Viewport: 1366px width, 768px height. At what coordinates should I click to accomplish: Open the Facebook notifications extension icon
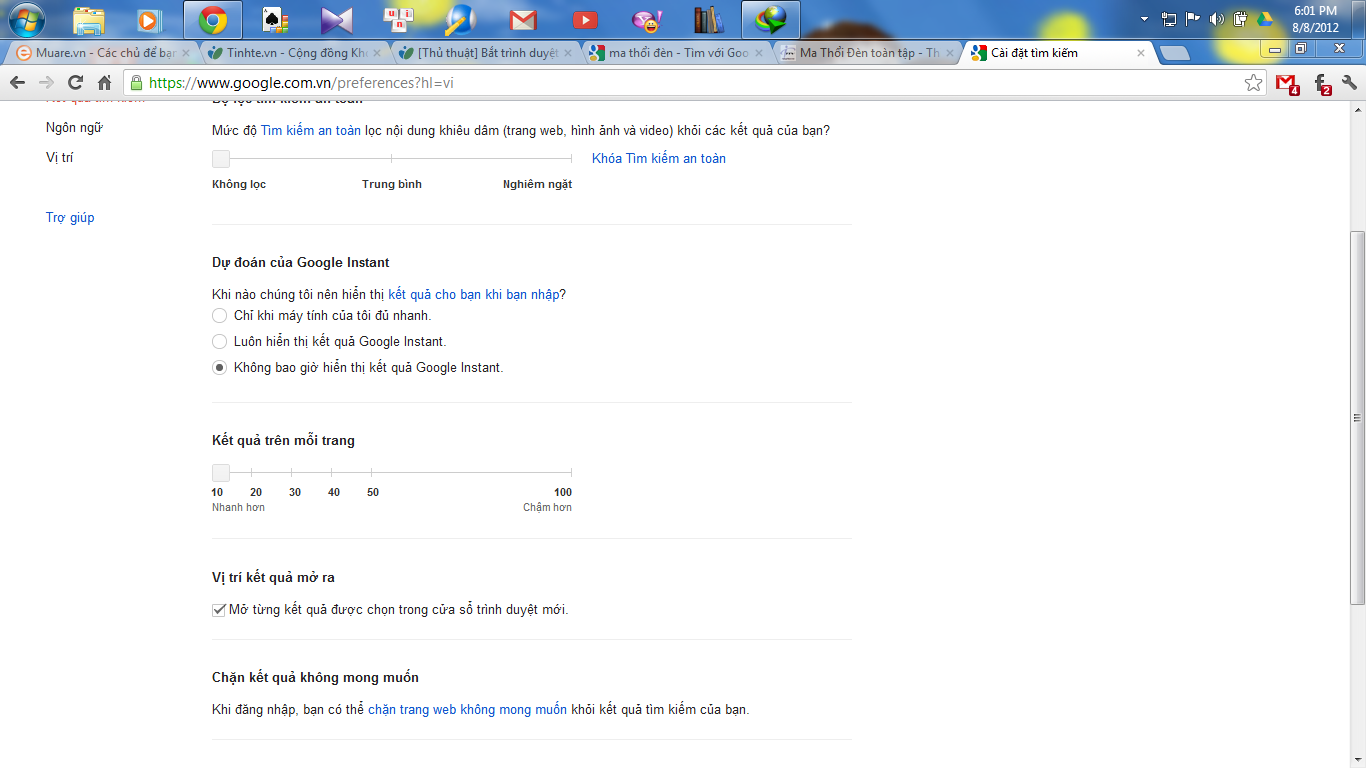coord(1321,84)
